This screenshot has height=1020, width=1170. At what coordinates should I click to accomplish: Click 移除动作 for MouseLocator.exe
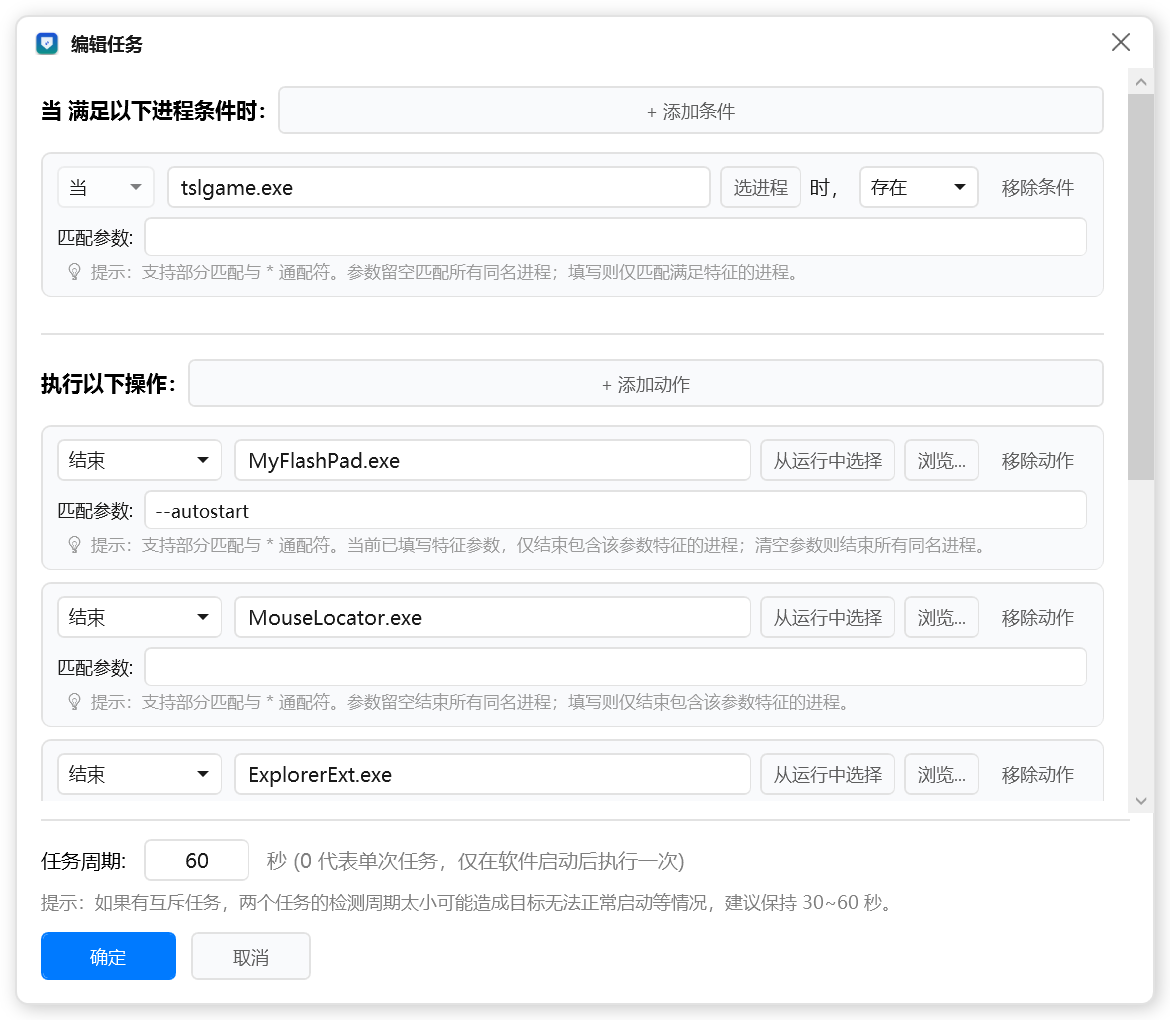pos(1037,617)
